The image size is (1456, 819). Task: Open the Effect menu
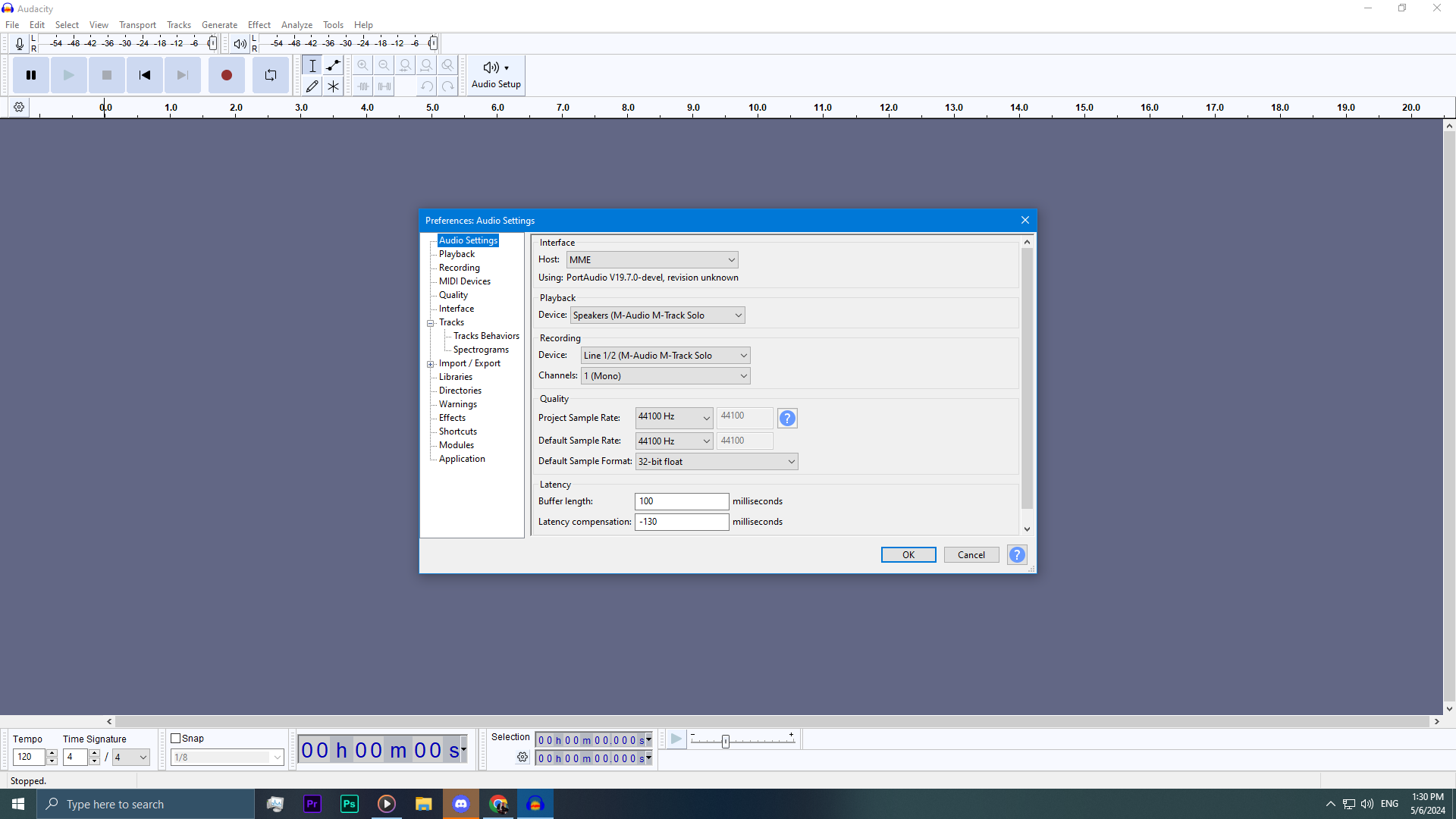[x=259, y=24]
